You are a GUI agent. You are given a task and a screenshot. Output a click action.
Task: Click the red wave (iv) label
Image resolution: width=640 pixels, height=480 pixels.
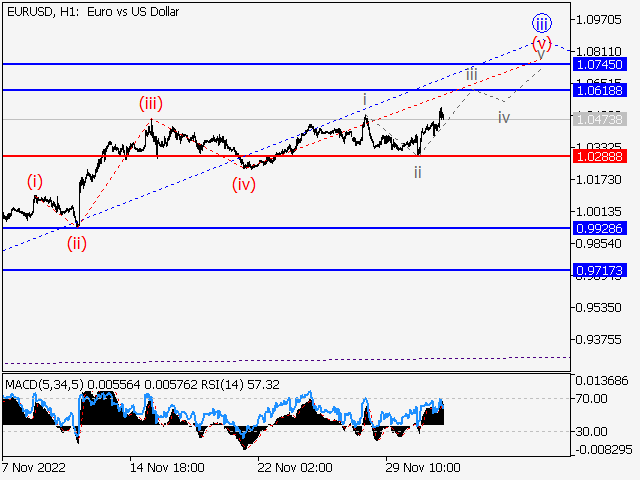(x=244, y=184)
